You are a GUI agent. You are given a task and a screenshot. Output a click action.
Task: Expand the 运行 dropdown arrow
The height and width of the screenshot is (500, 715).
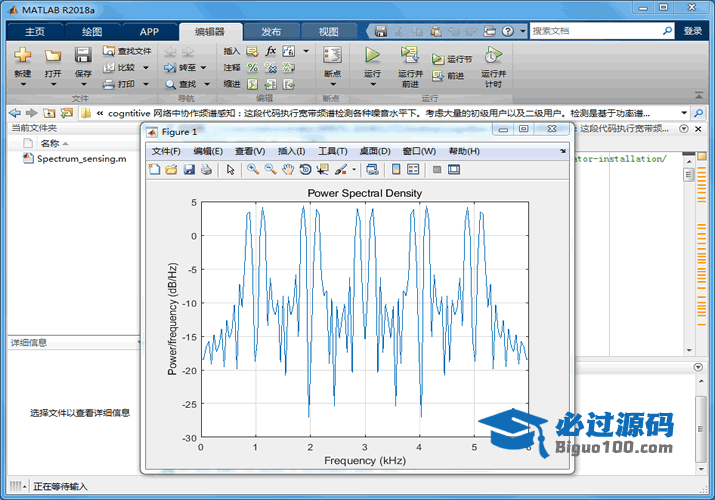(x=373, y=84)
